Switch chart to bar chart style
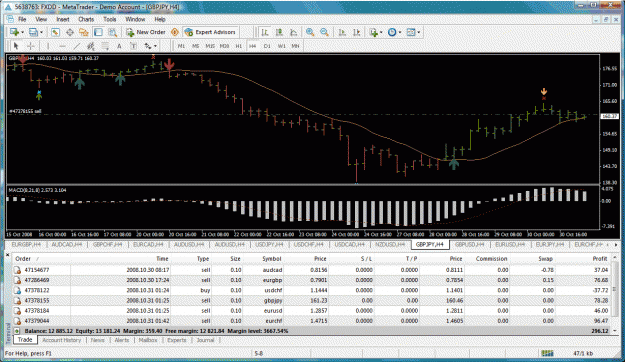Screen dimensions: 625x362 pos(265,32)
